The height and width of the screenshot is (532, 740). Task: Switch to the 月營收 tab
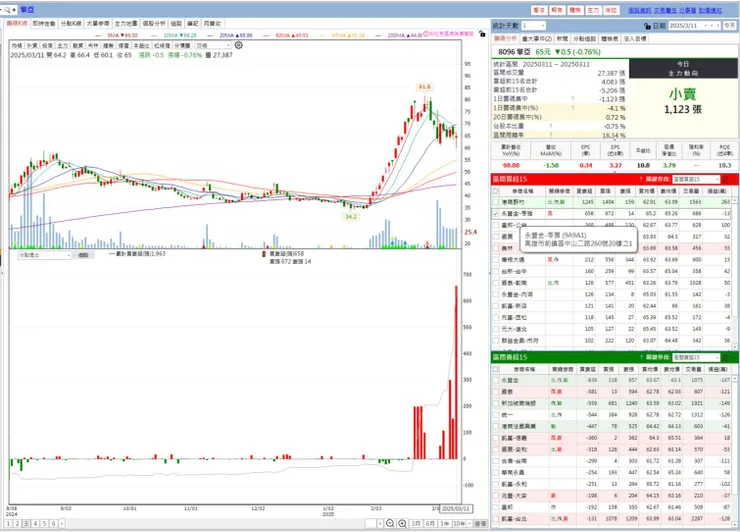click(211, 23)
